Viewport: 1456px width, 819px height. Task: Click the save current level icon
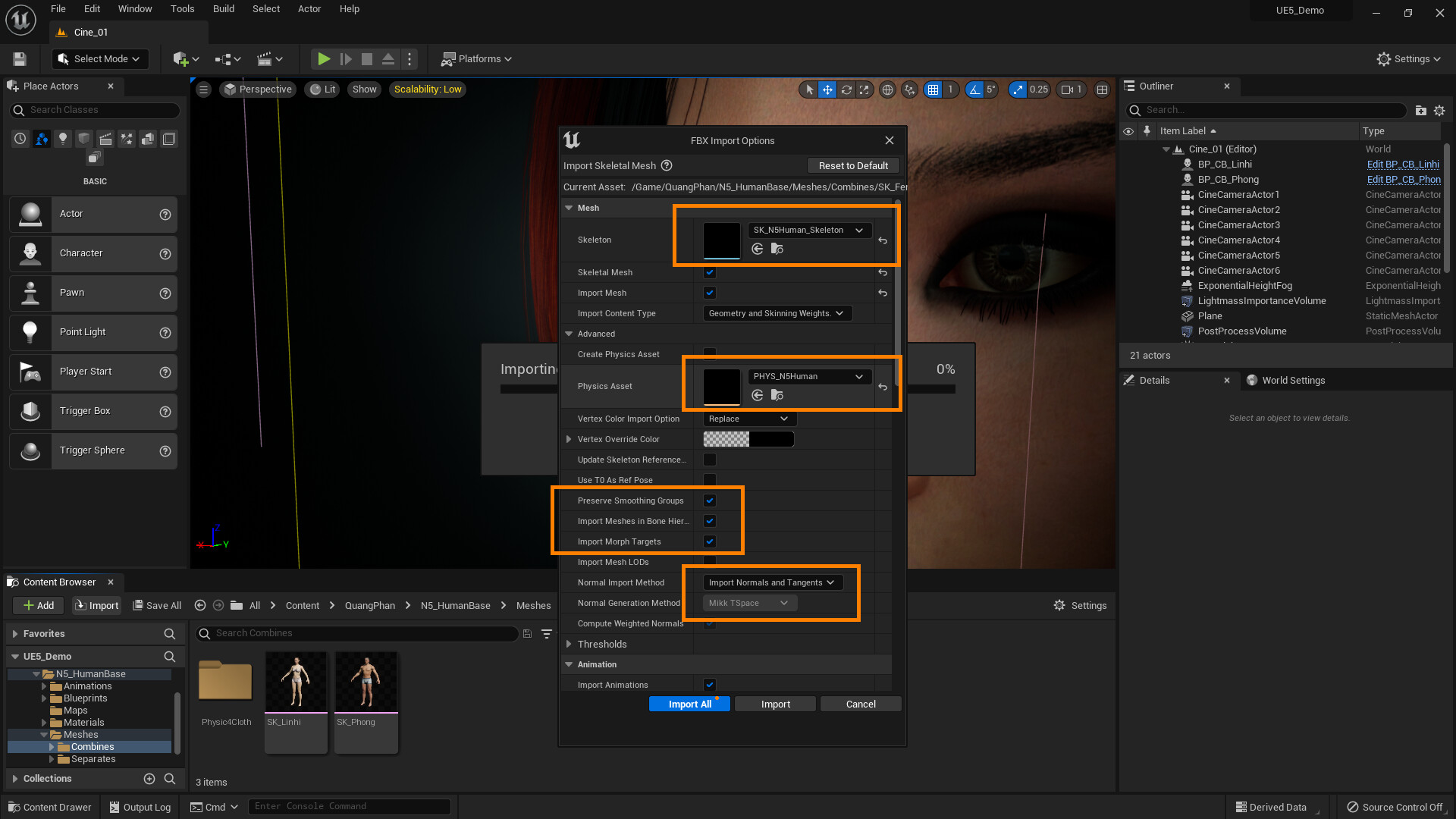pos(20,58)
